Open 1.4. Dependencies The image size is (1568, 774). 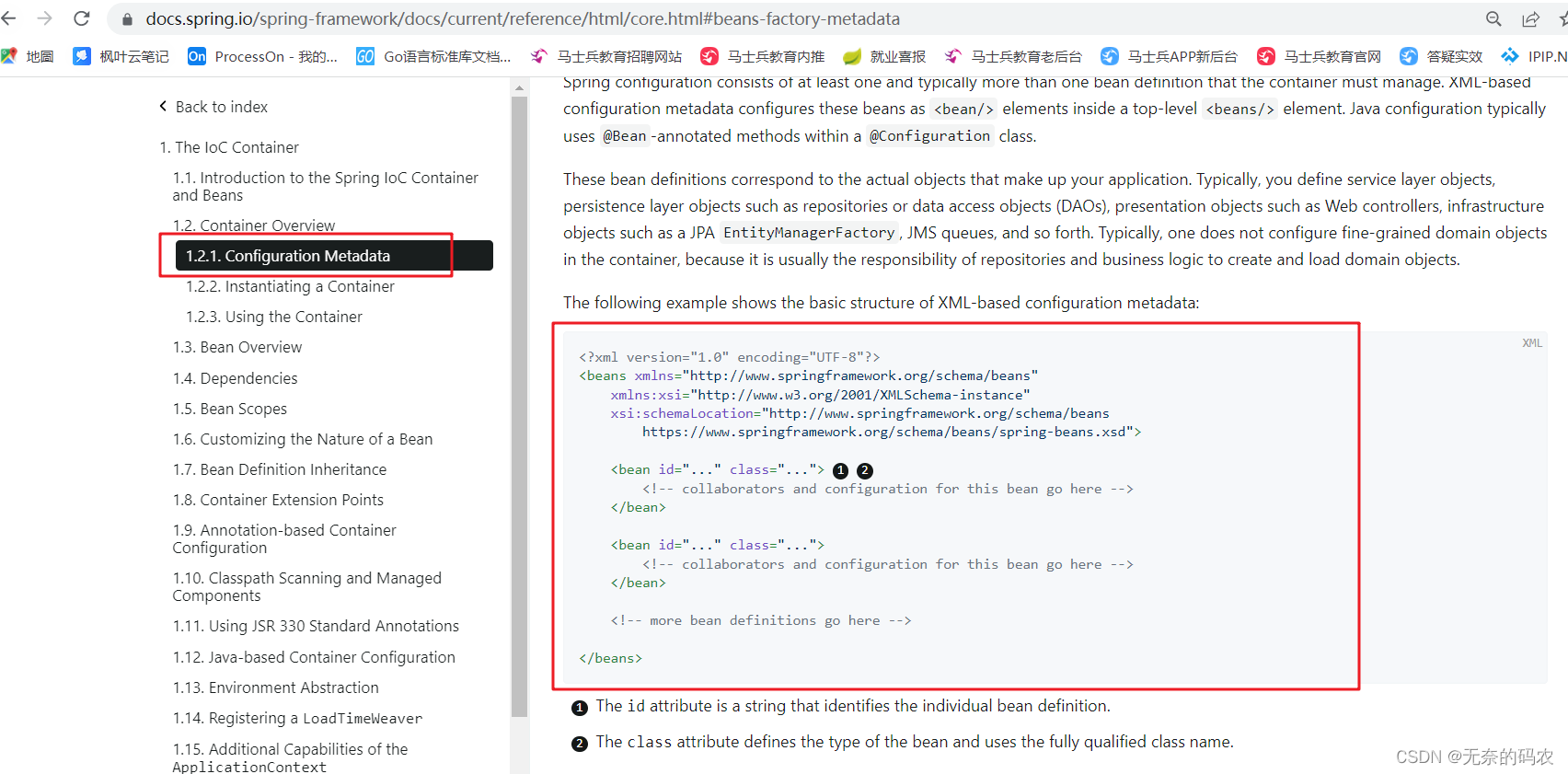[235, 378]
